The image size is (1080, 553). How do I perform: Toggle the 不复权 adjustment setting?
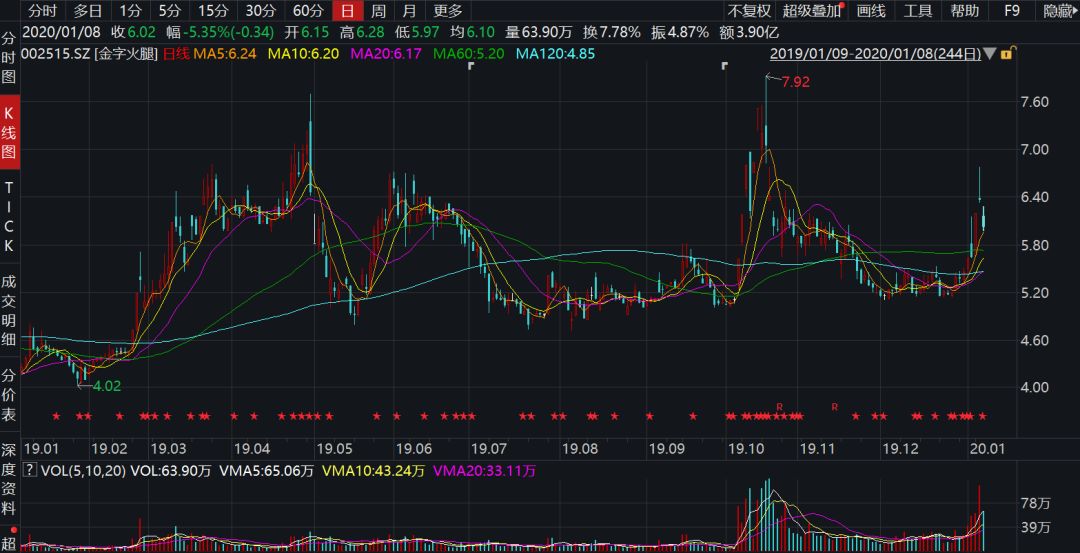[x=749, y=11]
